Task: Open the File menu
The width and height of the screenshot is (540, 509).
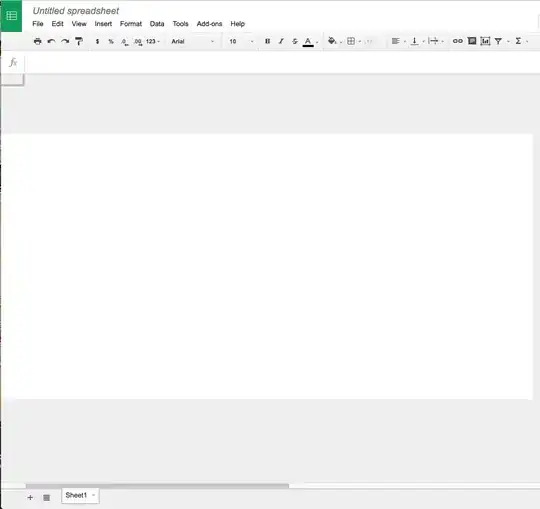Action: (x=38, y=24)
